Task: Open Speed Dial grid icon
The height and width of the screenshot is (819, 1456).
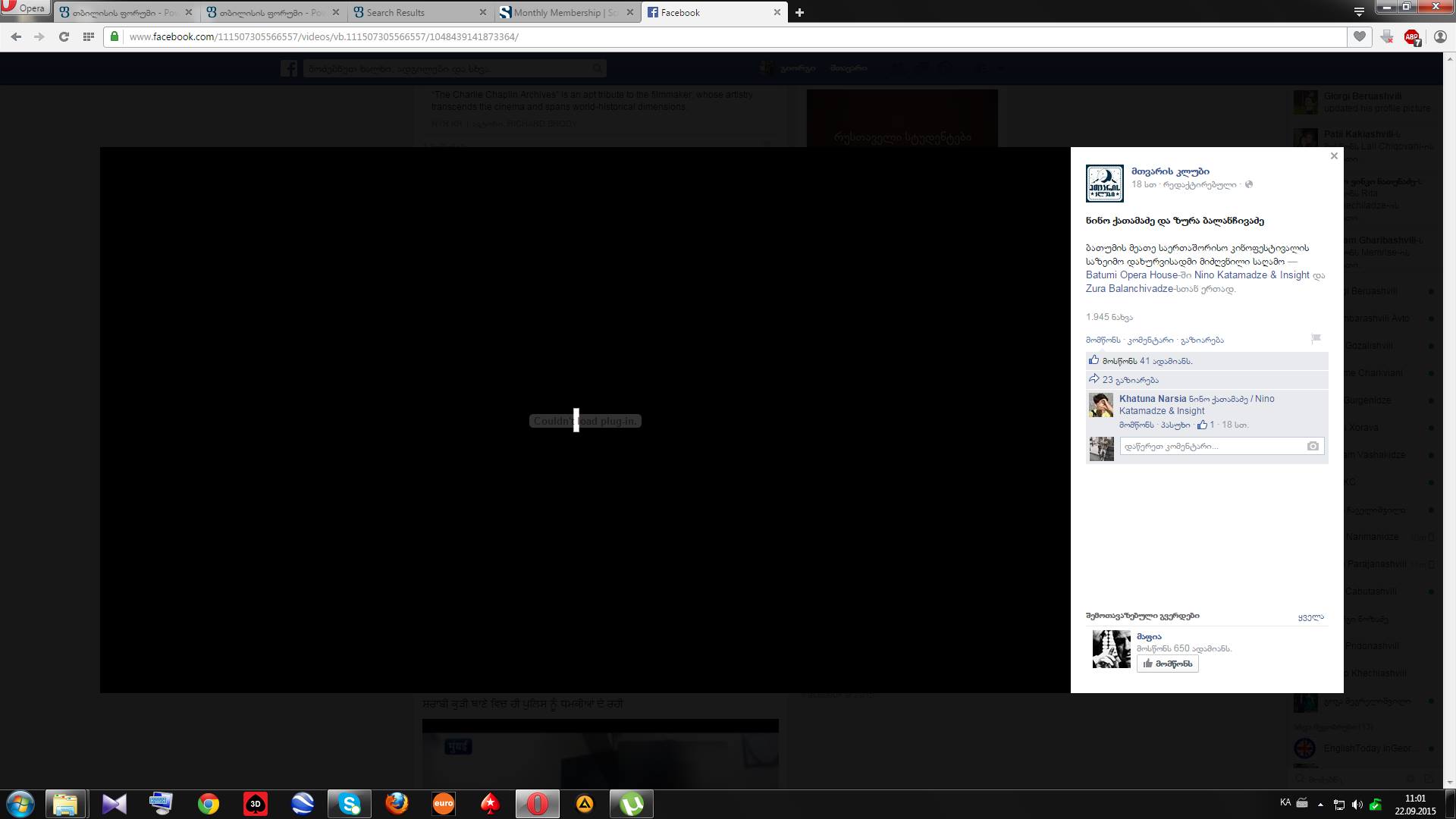Action: click(89, 36)
